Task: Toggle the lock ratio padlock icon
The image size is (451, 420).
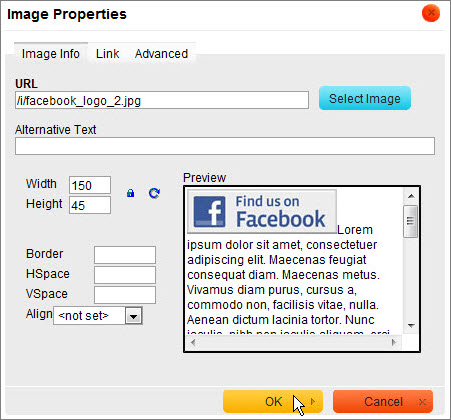Action: coord(130,193)
